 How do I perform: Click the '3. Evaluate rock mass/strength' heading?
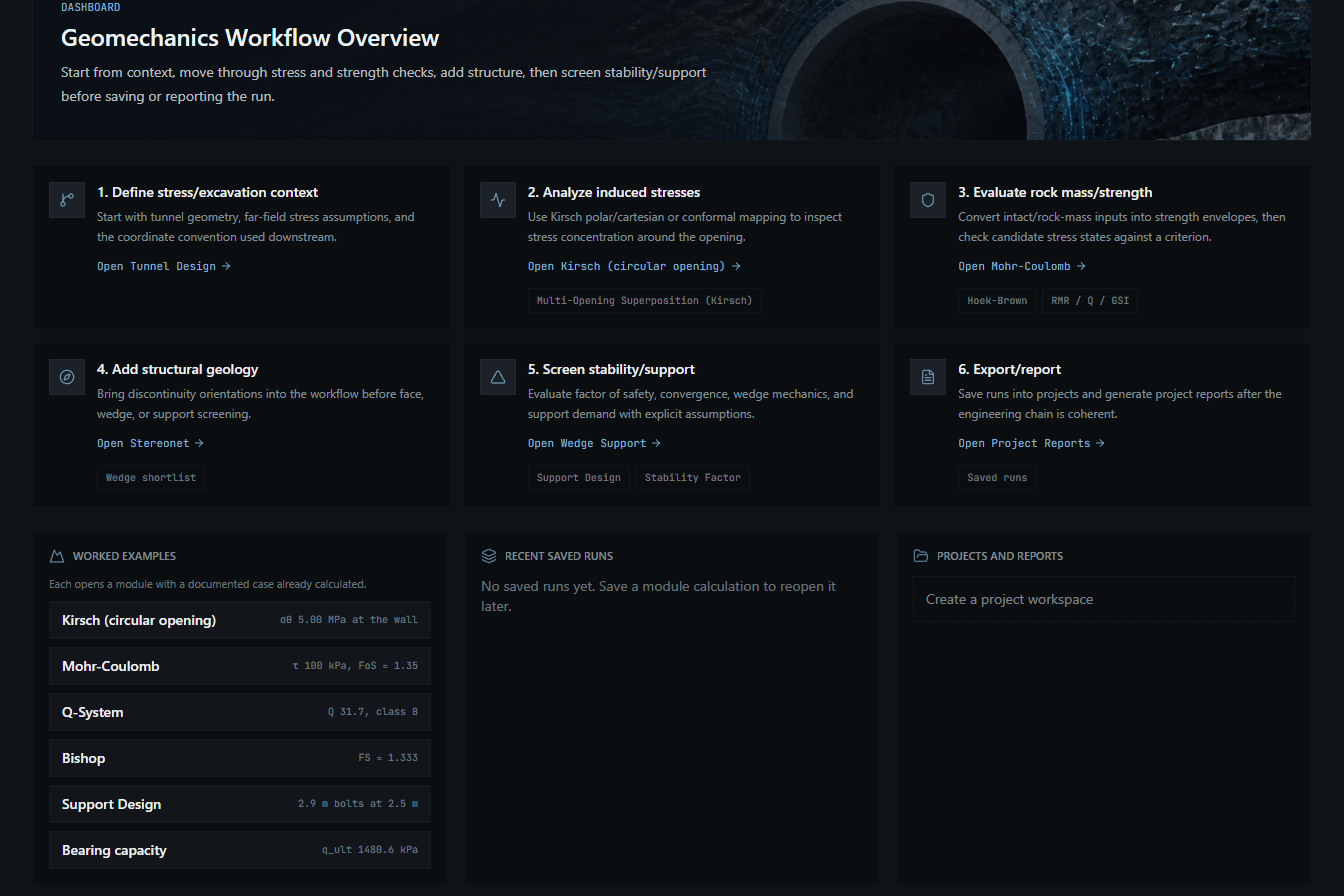tap(1055, 192)
